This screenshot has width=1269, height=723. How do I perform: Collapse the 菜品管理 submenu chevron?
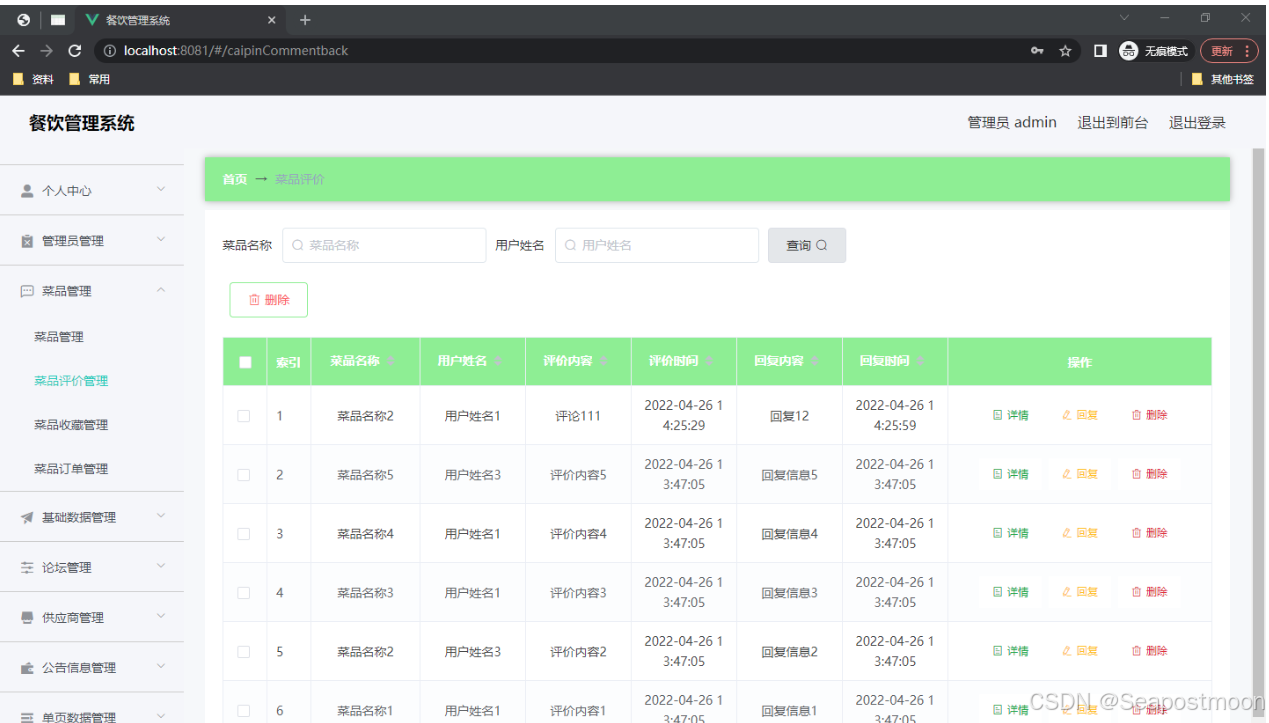160,290
